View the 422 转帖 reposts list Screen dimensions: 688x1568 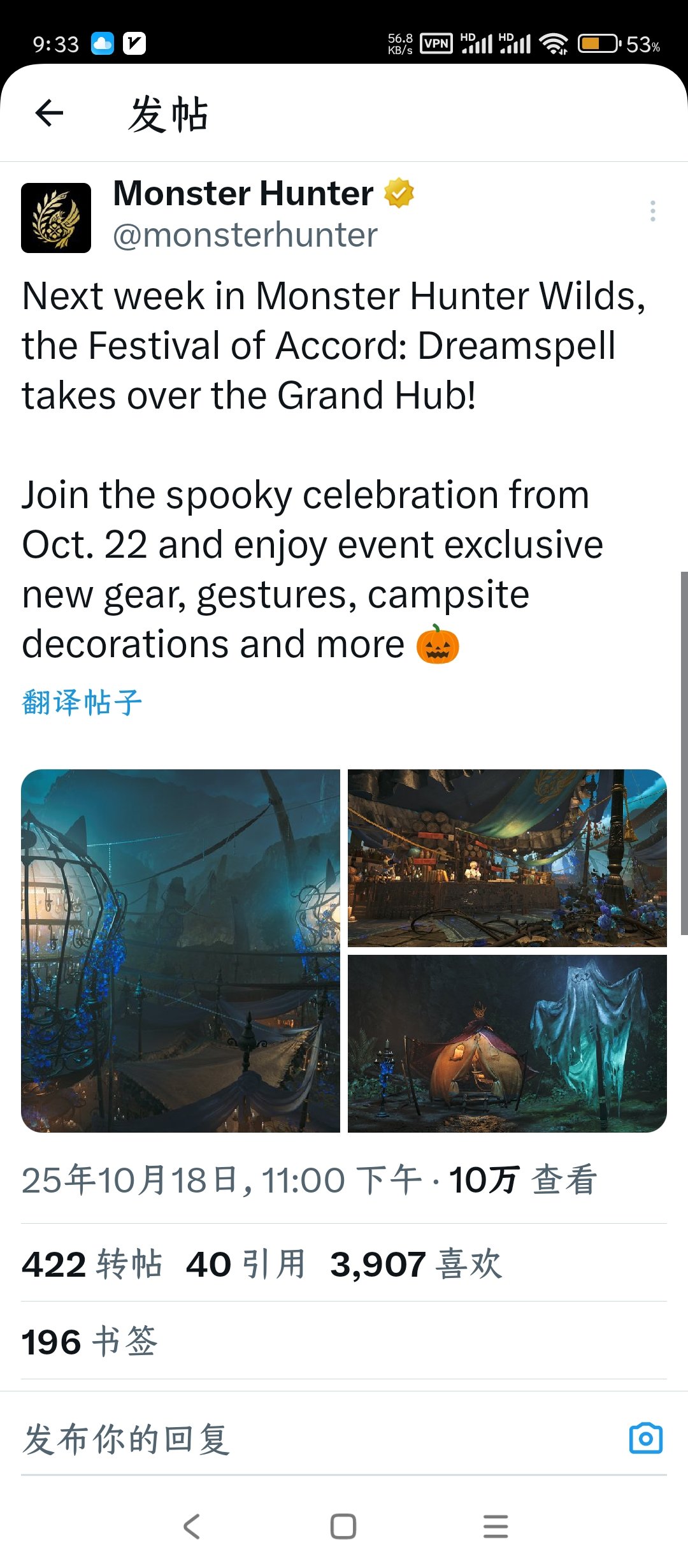coord(92,1264)
